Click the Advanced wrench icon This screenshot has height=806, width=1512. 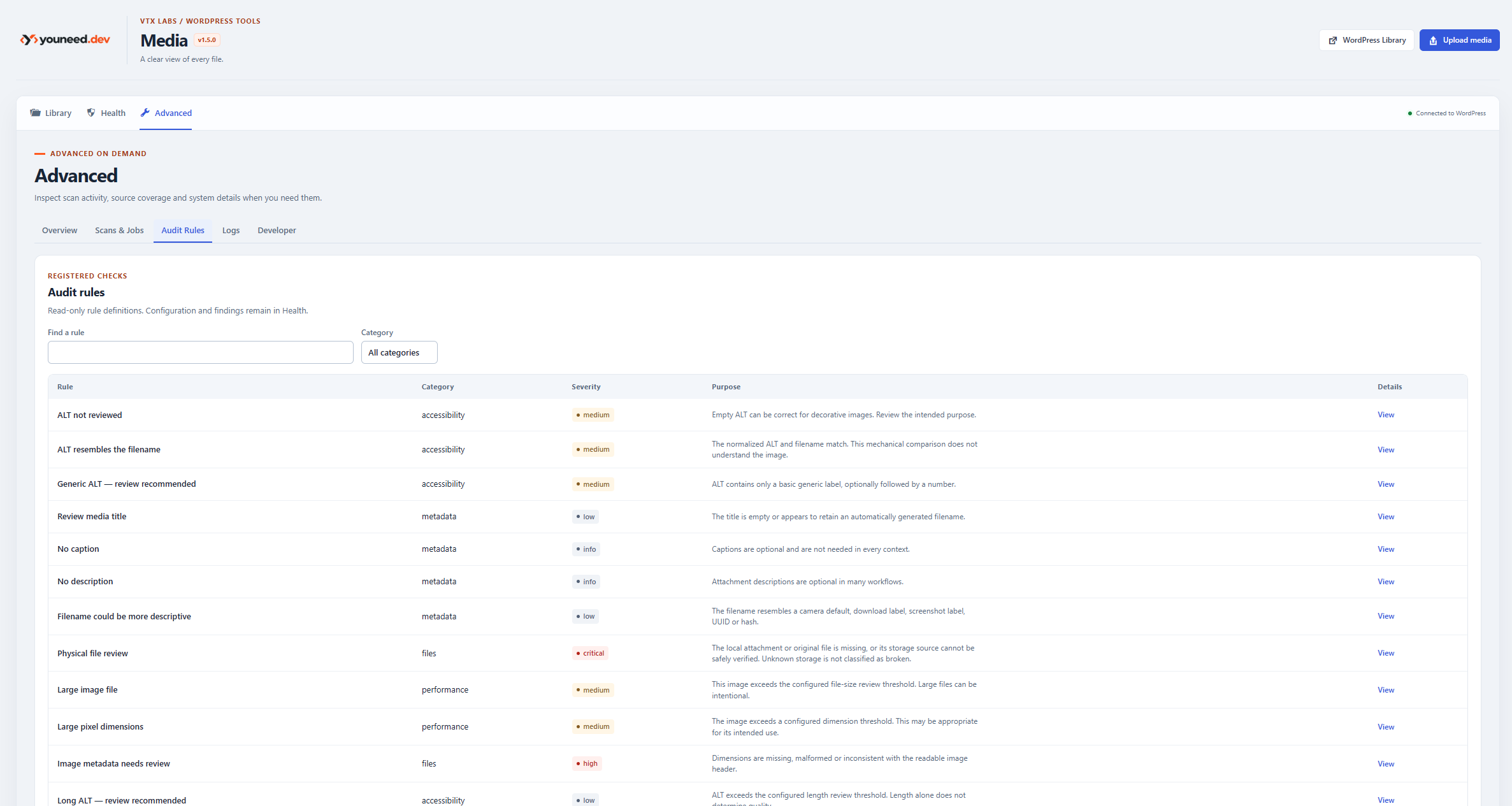click(145, 113)
